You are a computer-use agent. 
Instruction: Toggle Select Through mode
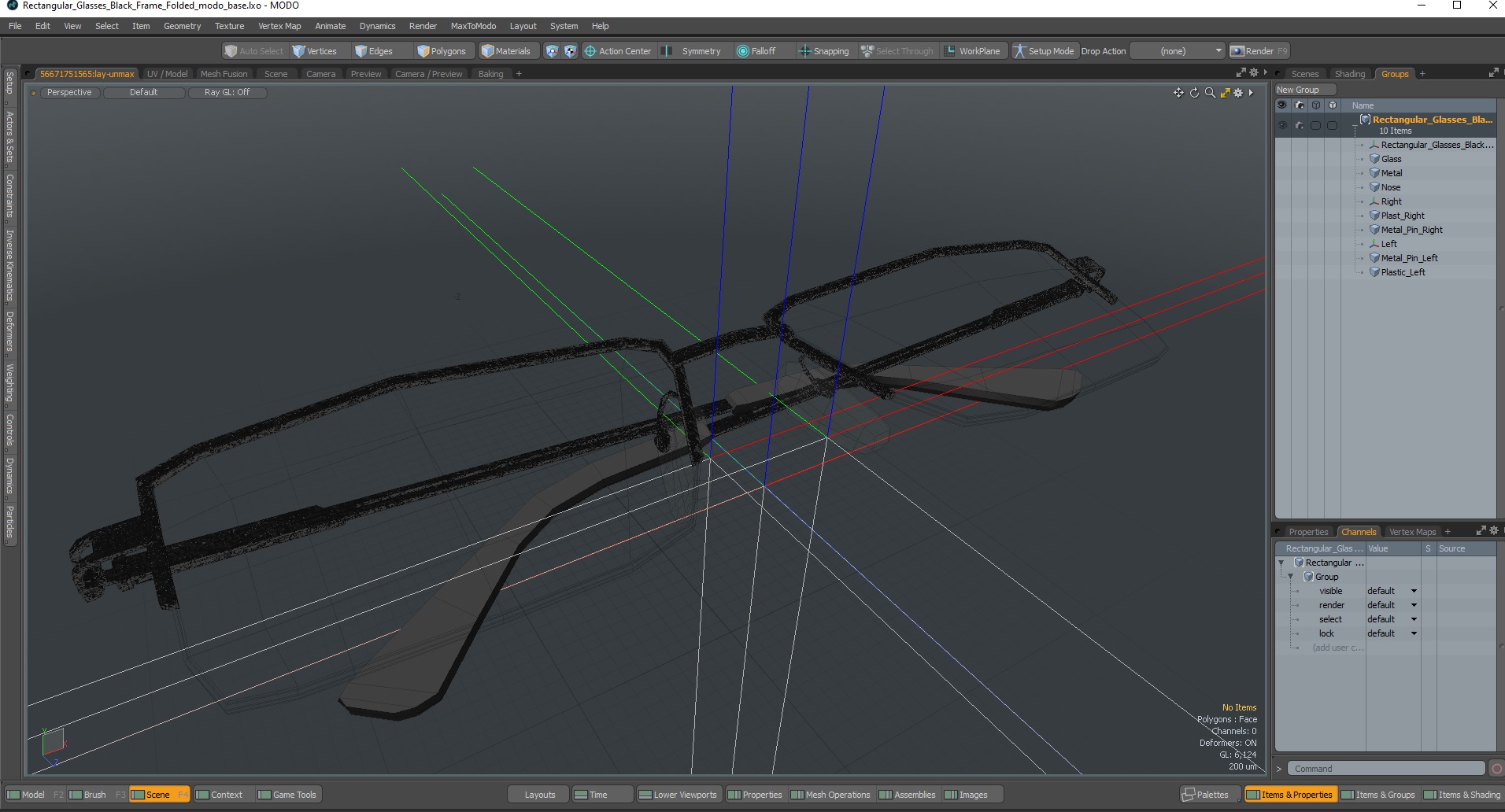coord(897,51)
